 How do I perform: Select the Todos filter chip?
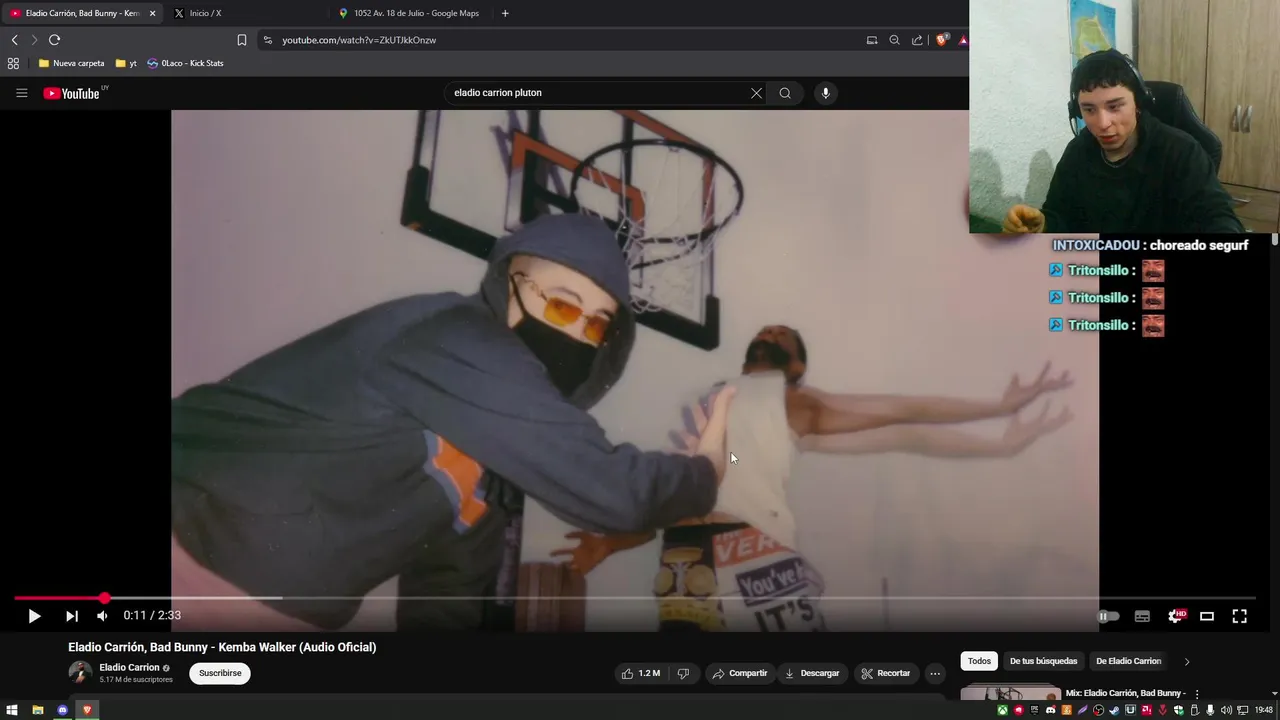979,661
